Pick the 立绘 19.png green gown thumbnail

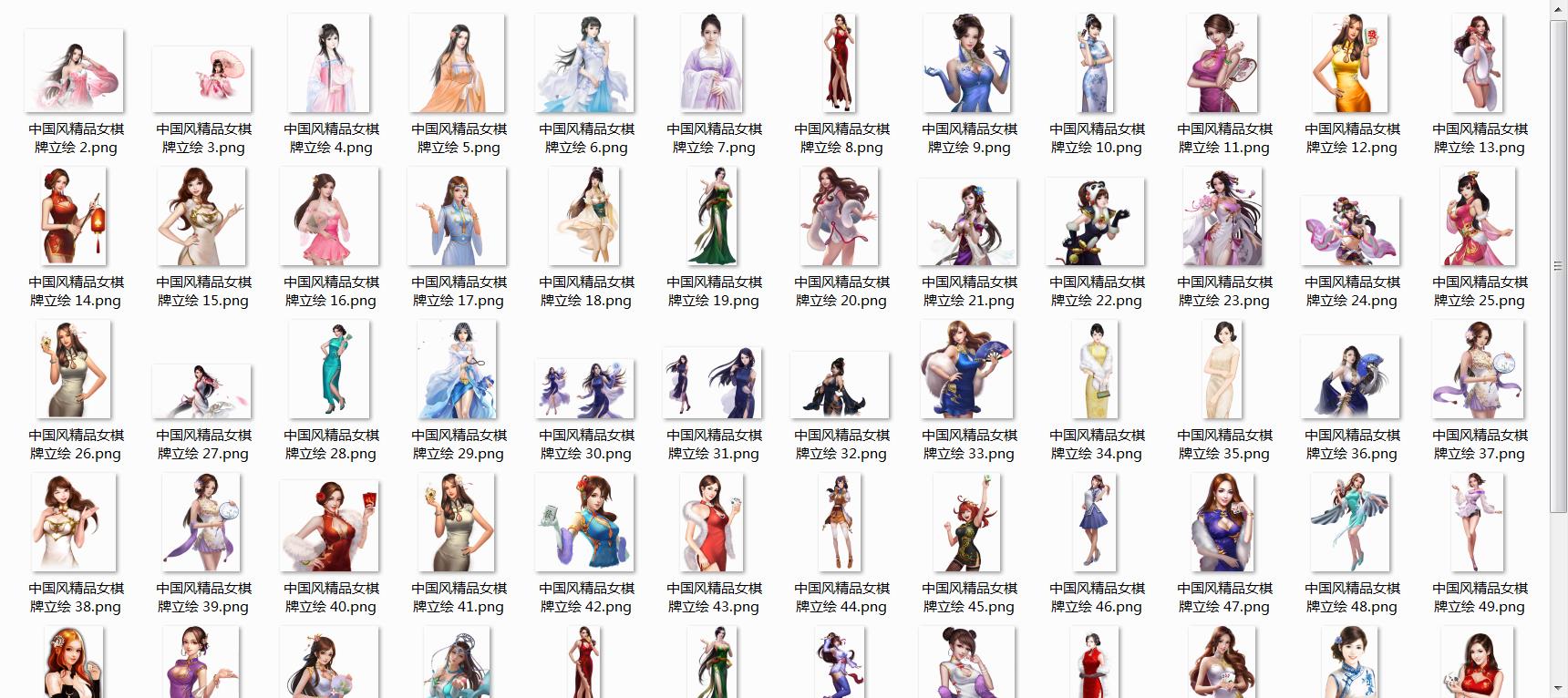click(x=712, y=217)
